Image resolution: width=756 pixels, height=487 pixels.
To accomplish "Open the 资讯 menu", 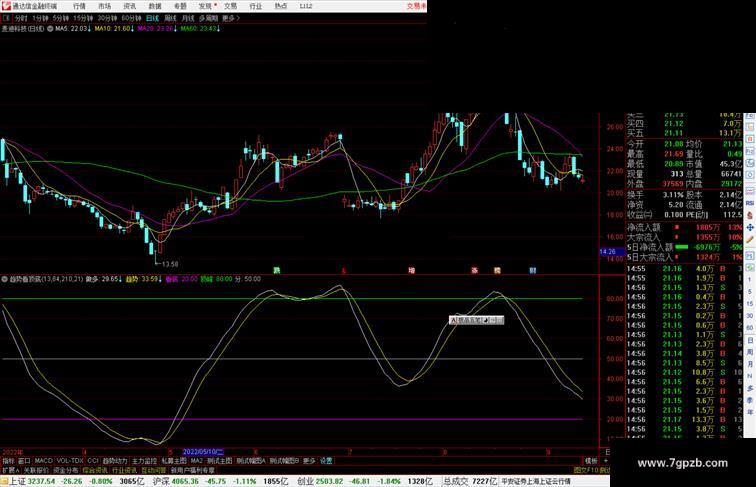I will coord(129,6).
